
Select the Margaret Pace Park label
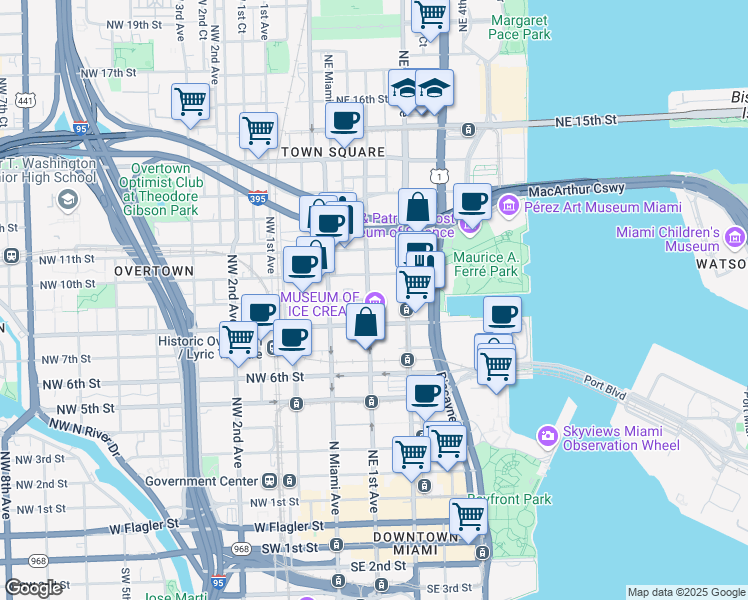point(519,28)
